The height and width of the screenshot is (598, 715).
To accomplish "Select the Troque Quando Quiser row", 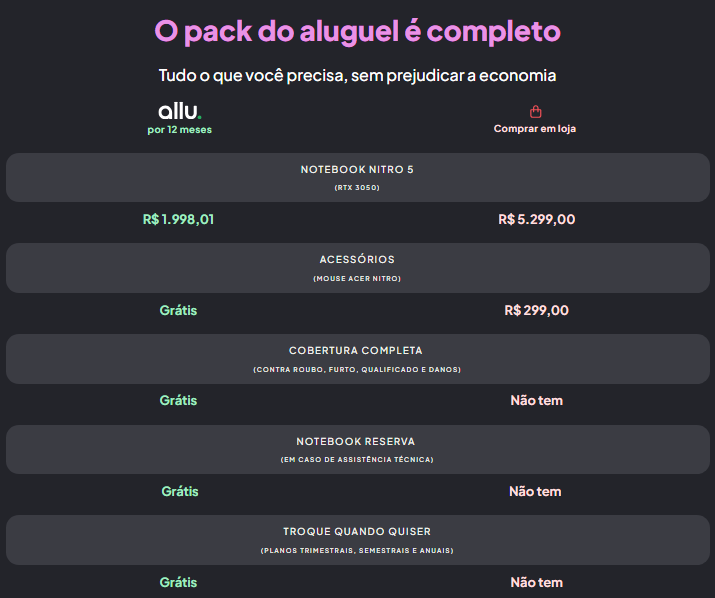I will 357,539.
